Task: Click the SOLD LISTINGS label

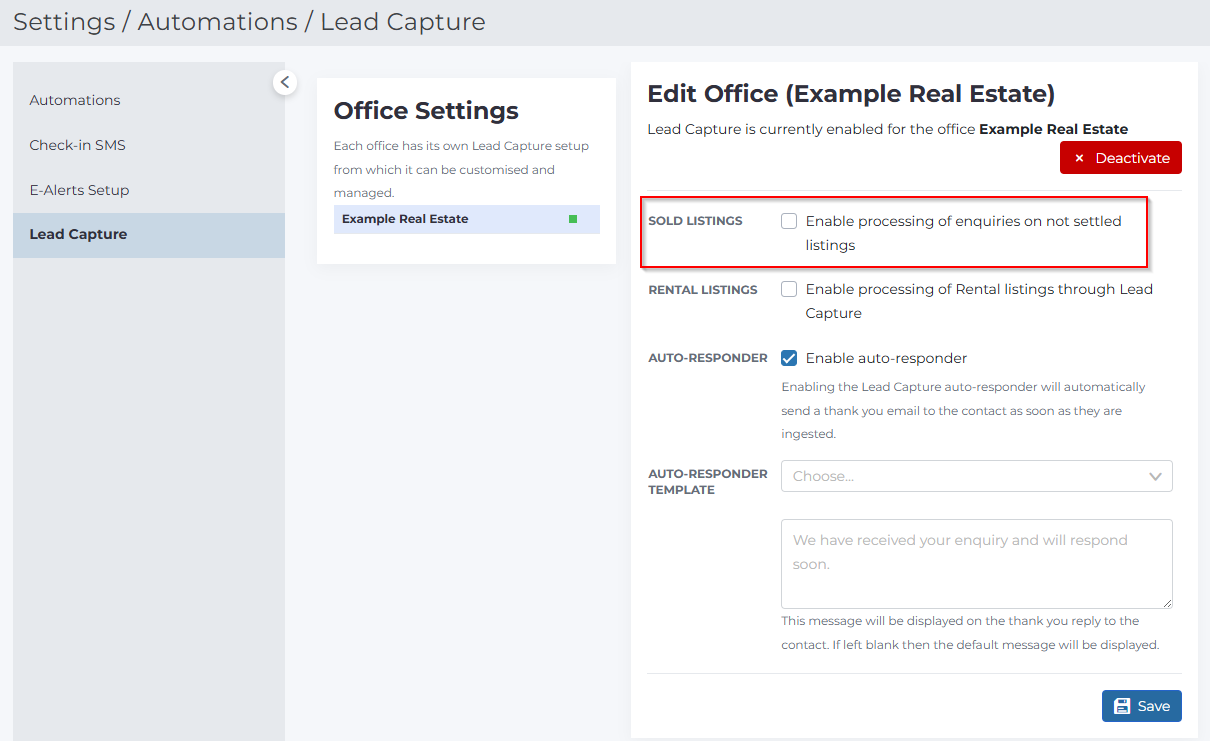Action: 695,221
